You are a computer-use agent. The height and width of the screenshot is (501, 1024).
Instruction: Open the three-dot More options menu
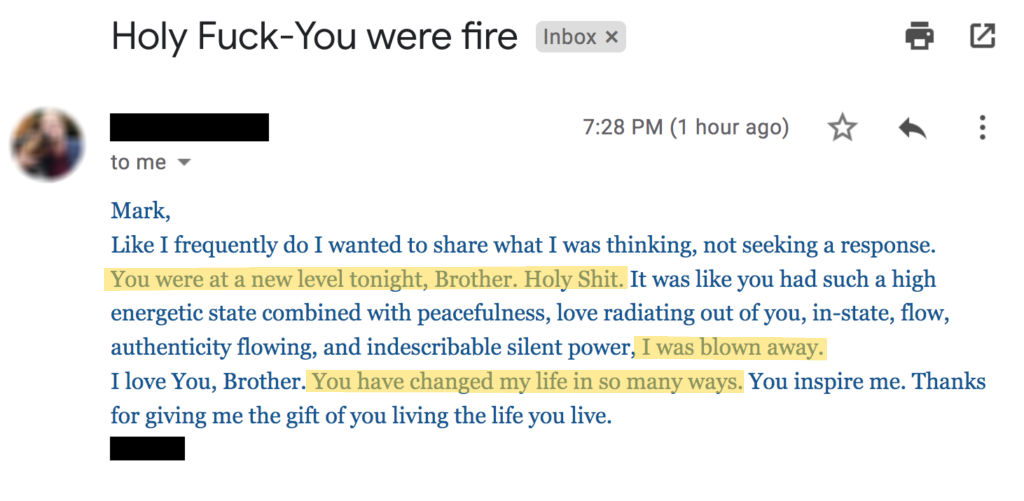[982, 128]
